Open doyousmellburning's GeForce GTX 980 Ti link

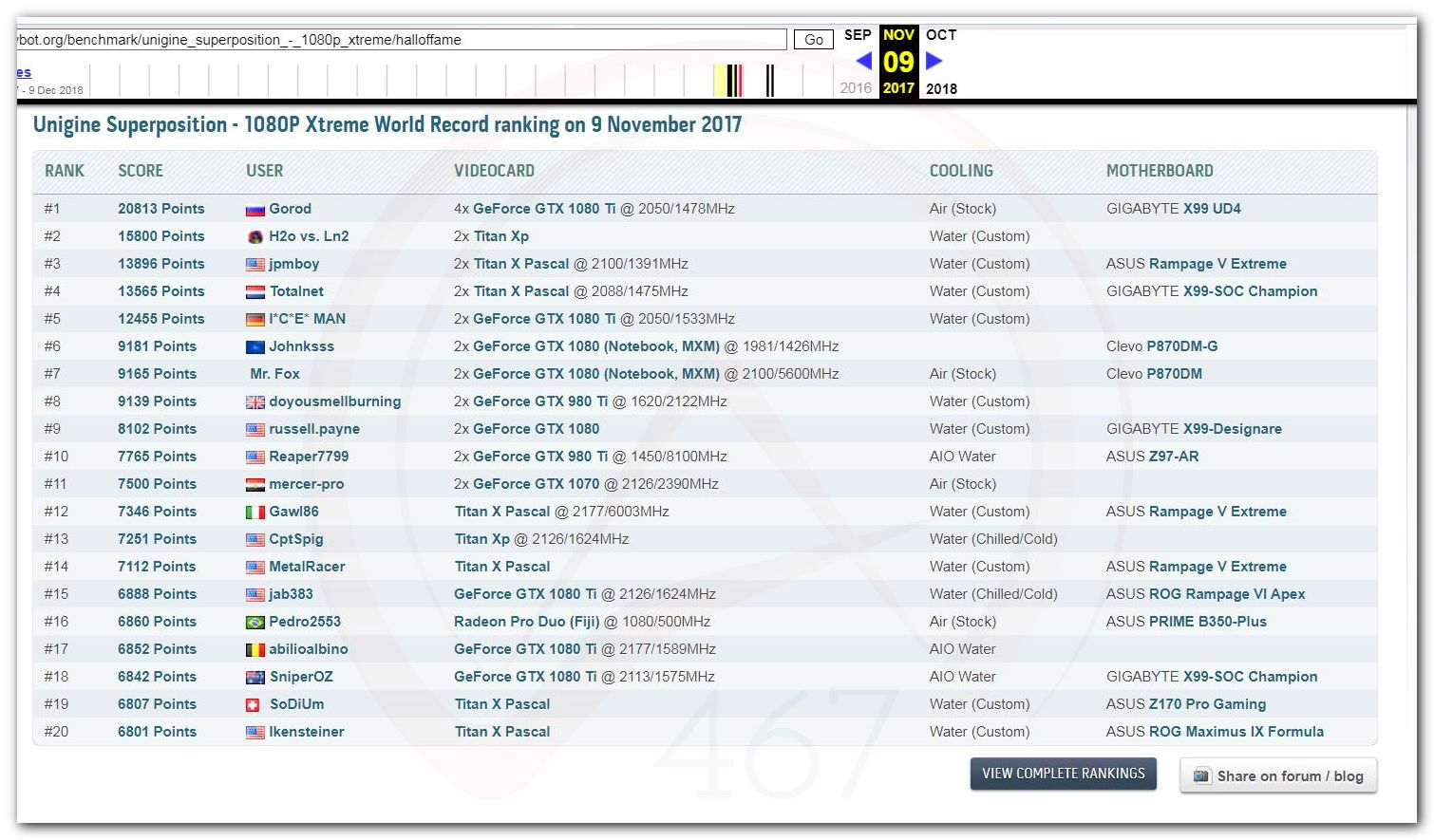tap(540, 401)
